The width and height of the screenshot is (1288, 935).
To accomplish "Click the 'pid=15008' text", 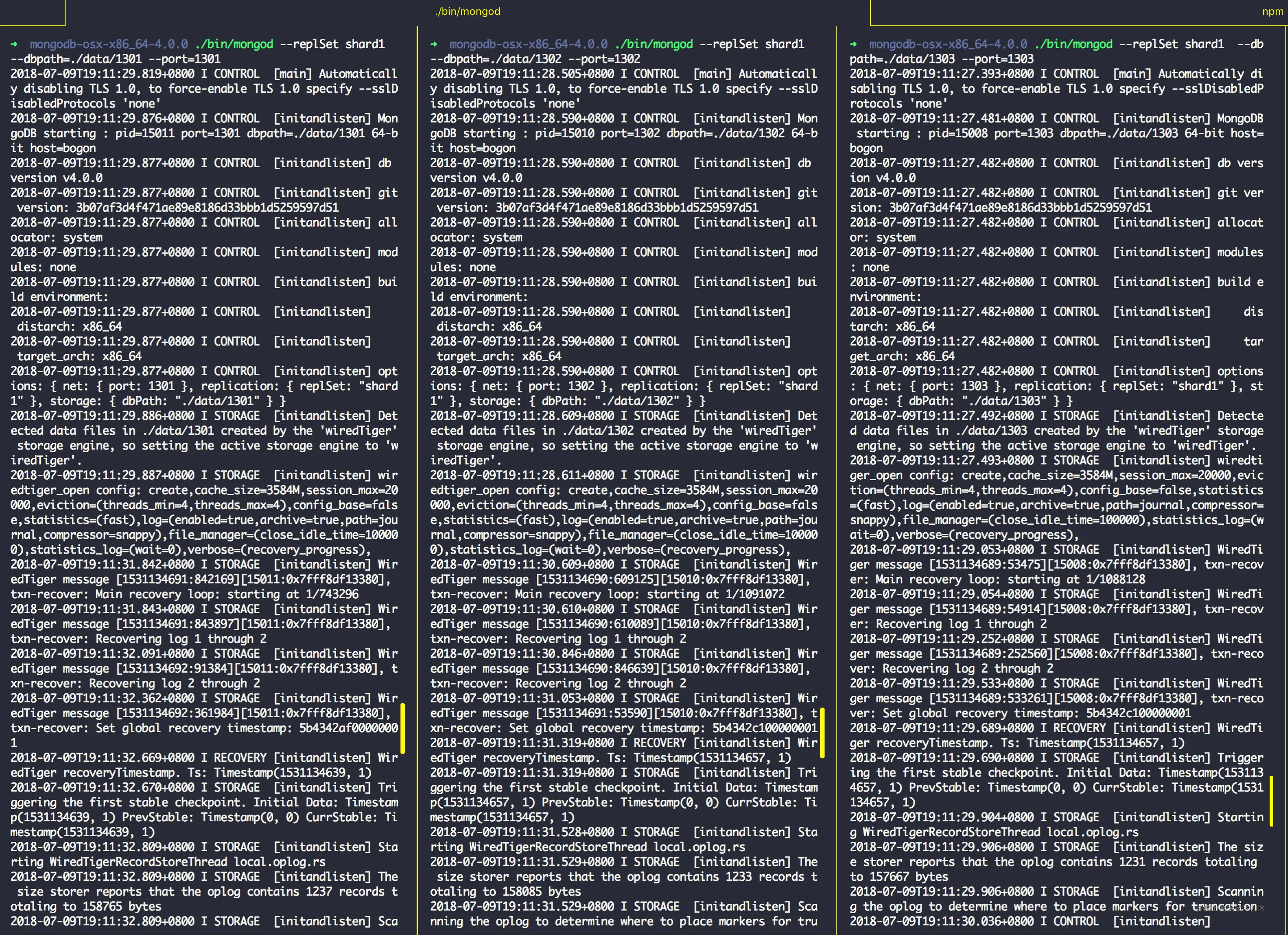I will click(958, 133).
